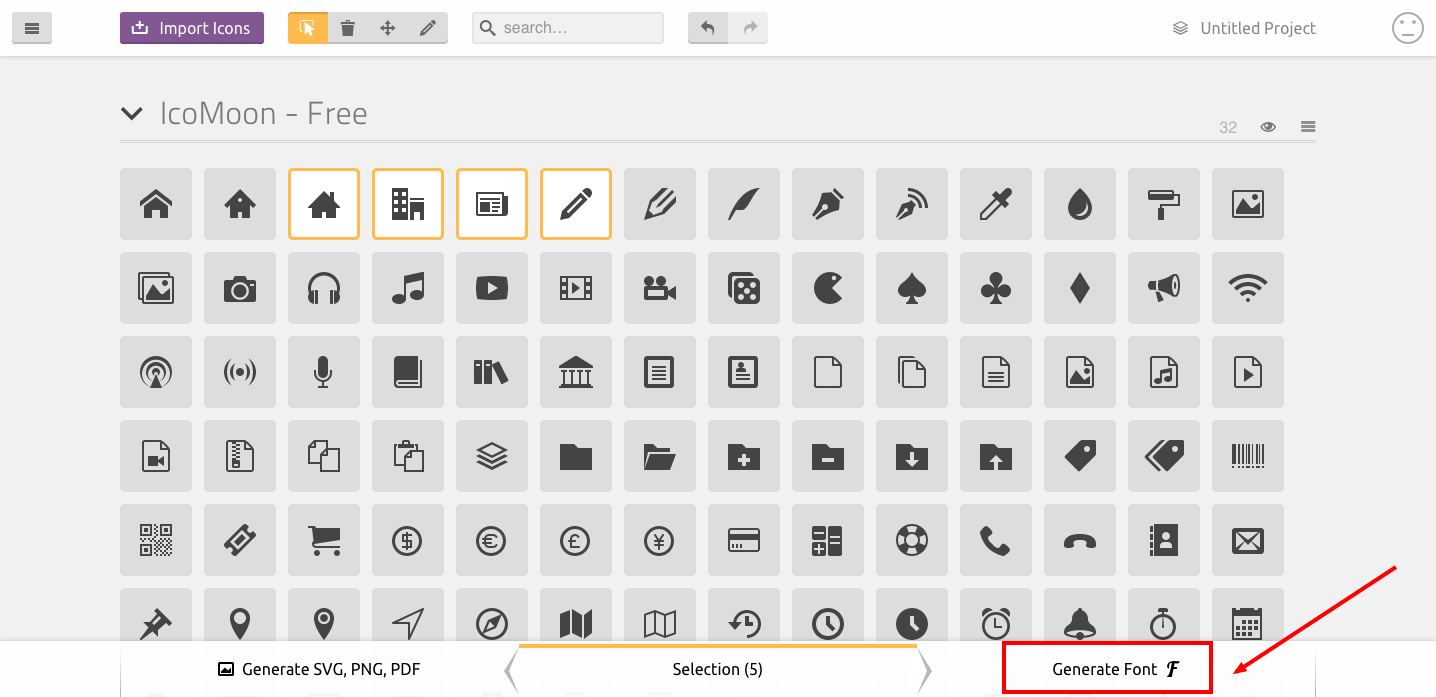1436x697 pixels.
Task: Open the IcoMoon set options menu
Action: [1307, 127]
